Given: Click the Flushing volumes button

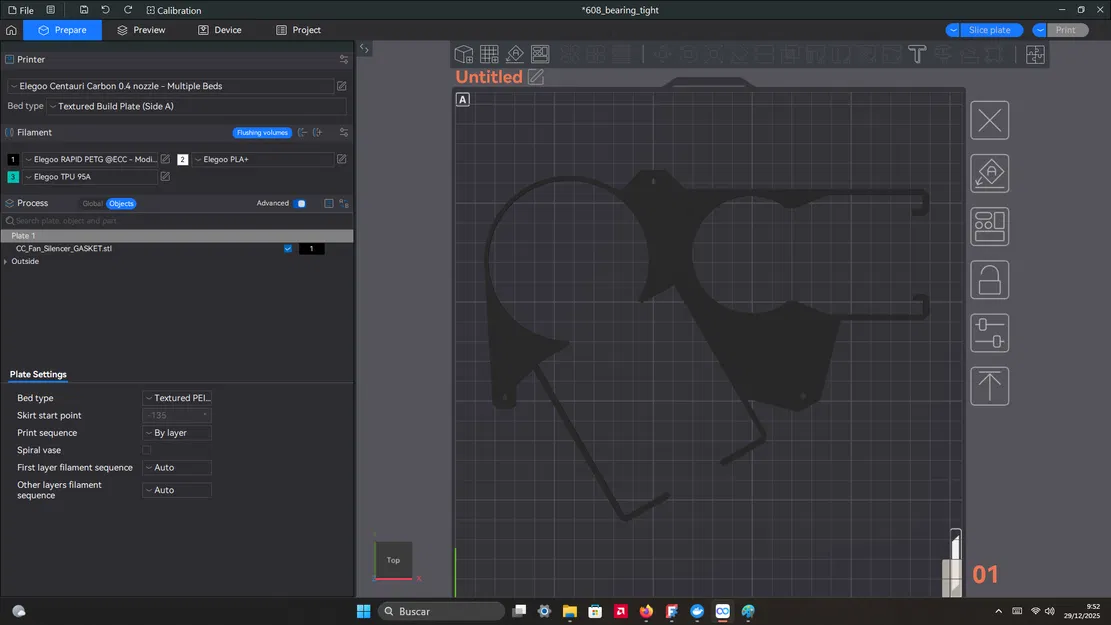Looking at the screenshot, I should coord(262,132).
